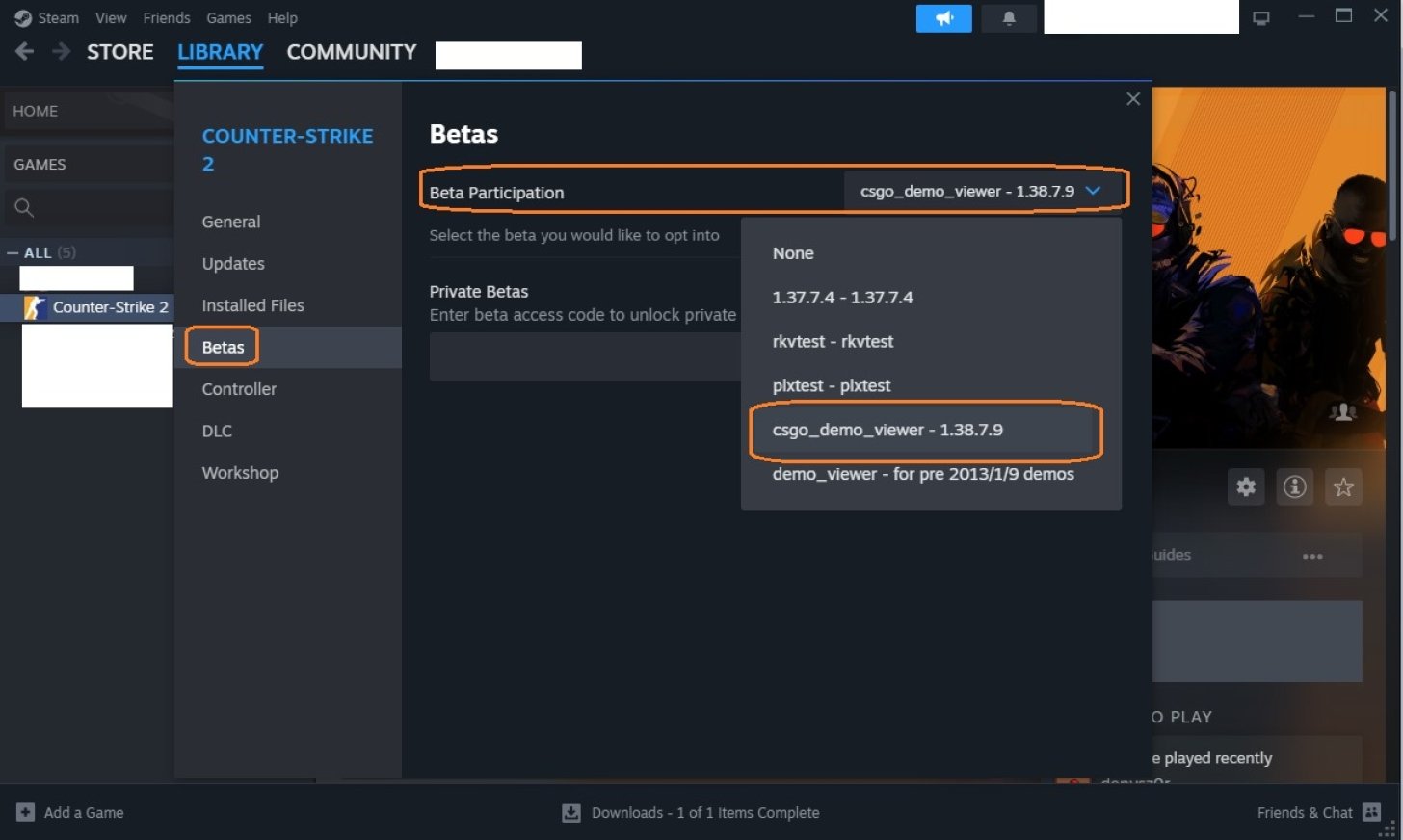This screenshot has height=840, width=1403.
Task: Open the Friends & Chat panel
Action: pos(1306,812)
